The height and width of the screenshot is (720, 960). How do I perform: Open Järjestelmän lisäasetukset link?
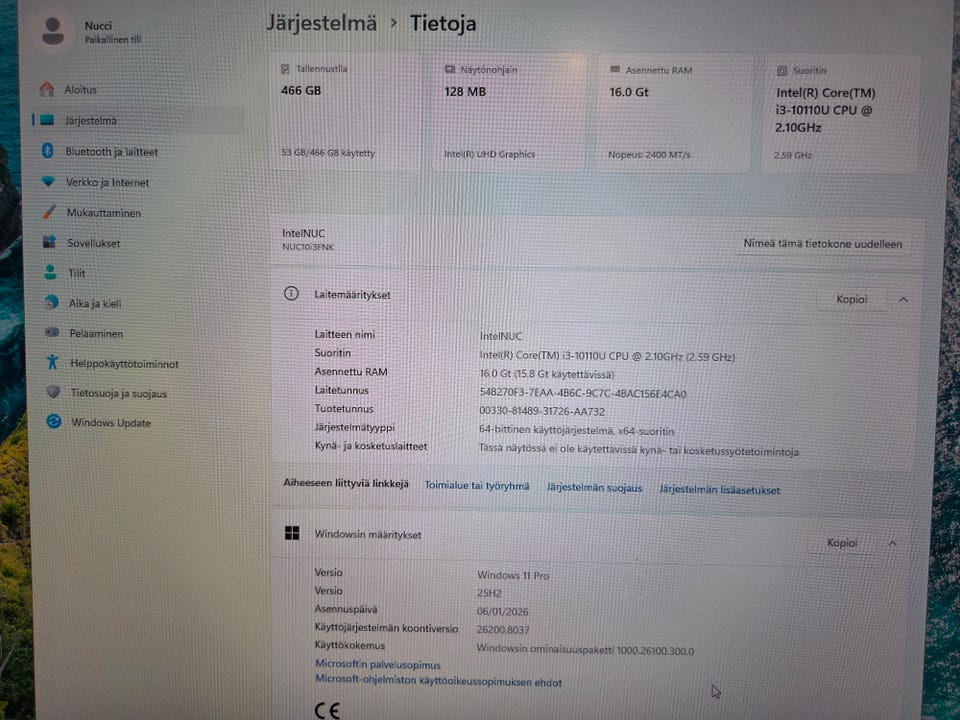pos(719,490)
